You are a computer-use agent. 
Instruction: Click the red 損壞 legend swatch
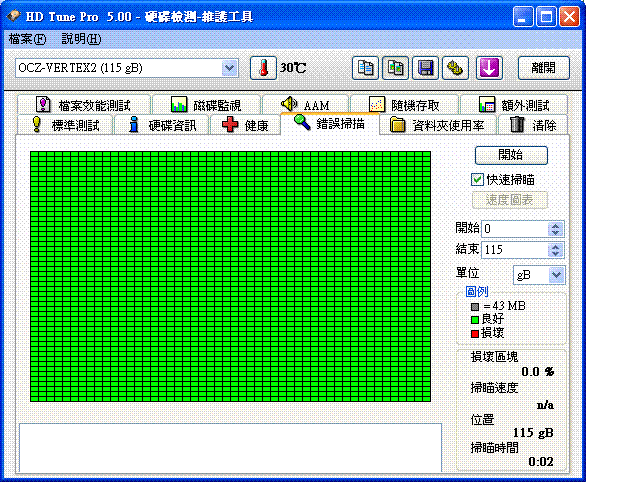click(x=475, y=334)
